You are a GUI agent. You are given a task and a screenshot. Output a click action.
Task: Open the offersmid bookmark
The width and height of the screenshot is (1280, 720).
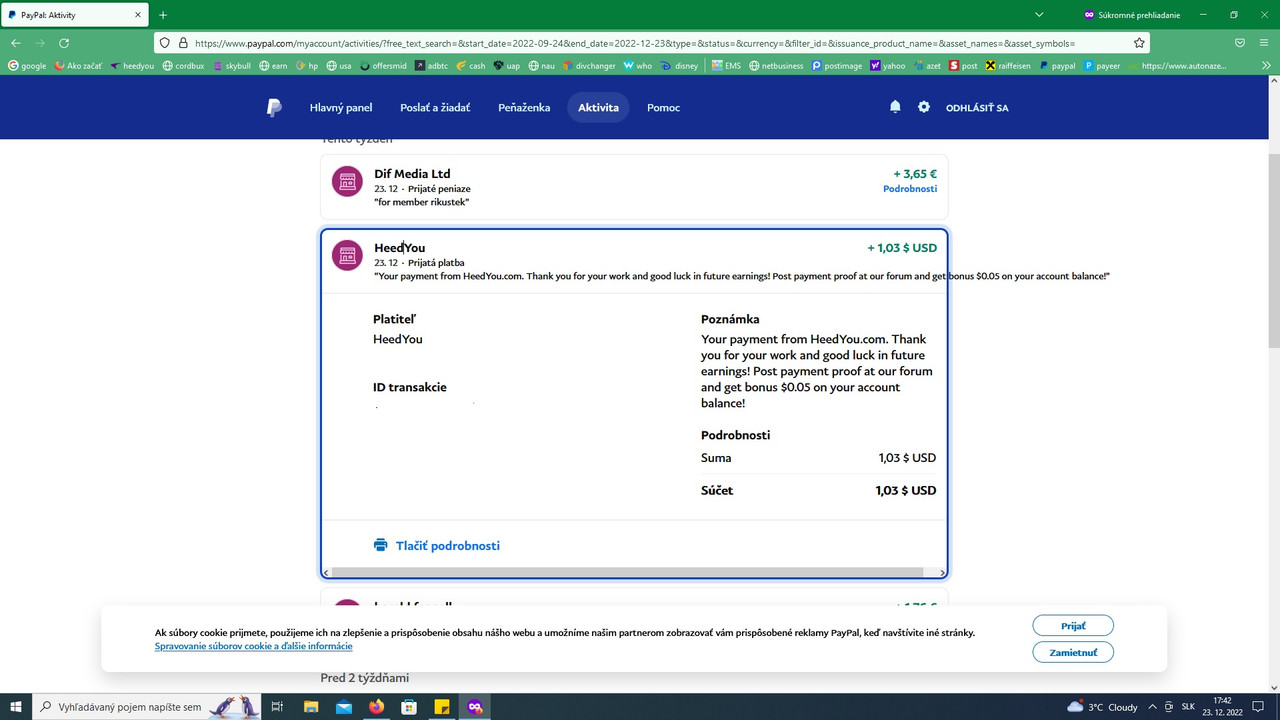383,66
